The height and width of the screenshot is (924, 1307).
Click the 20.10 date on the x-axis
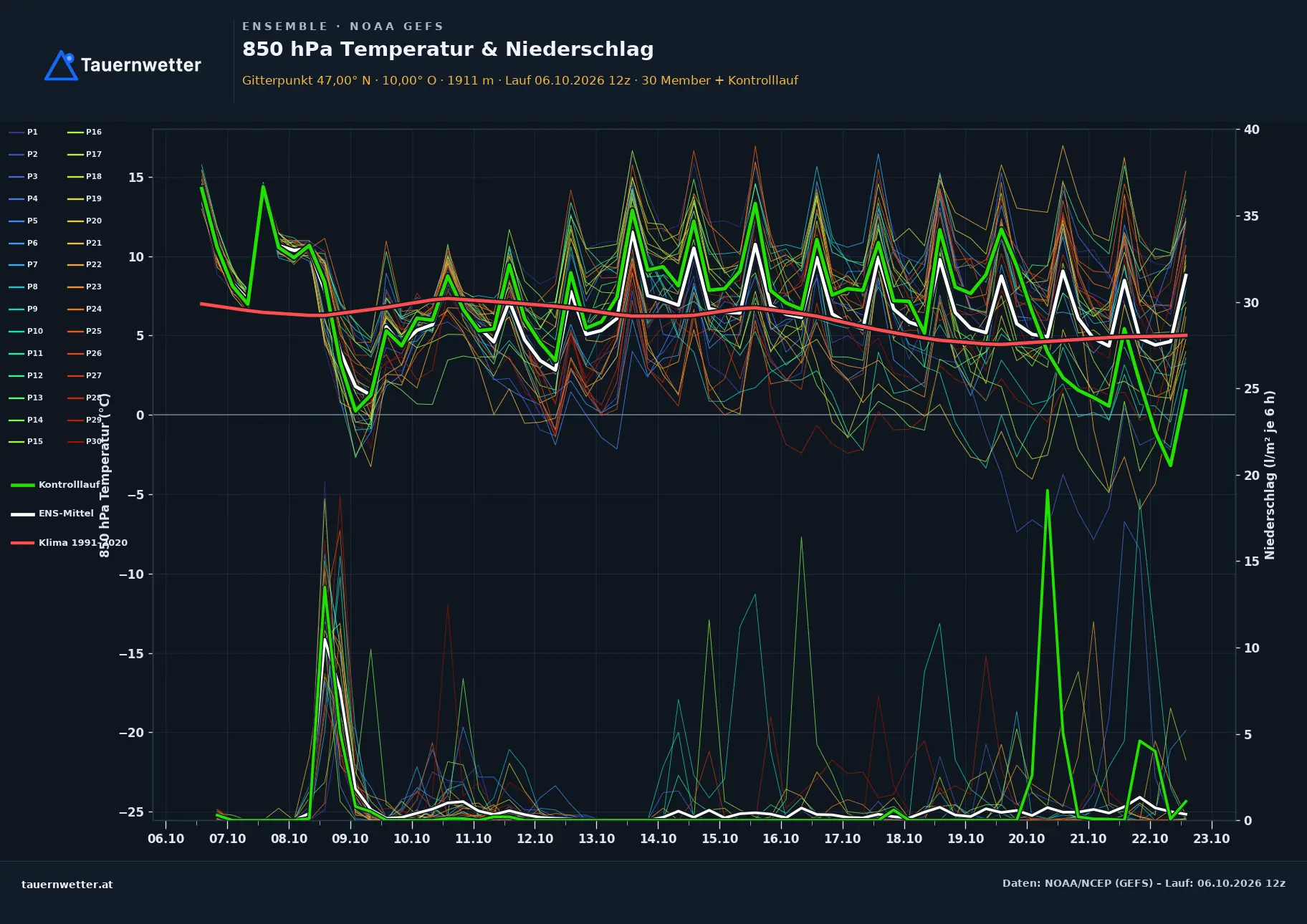(1027, 839)
